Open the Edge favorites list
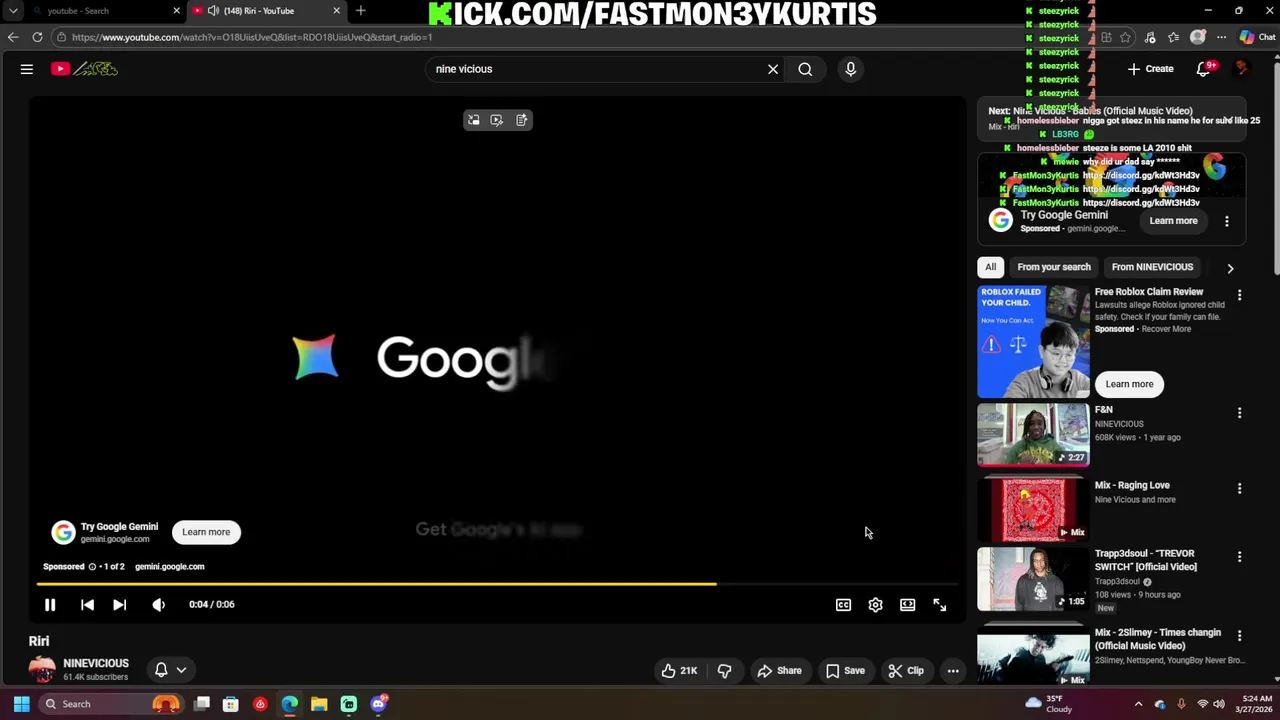 1173,37
